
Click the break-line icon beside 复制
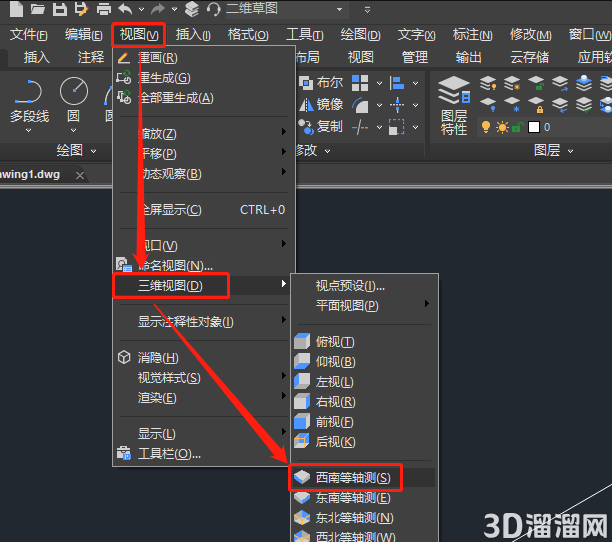(x=360, y=127)
